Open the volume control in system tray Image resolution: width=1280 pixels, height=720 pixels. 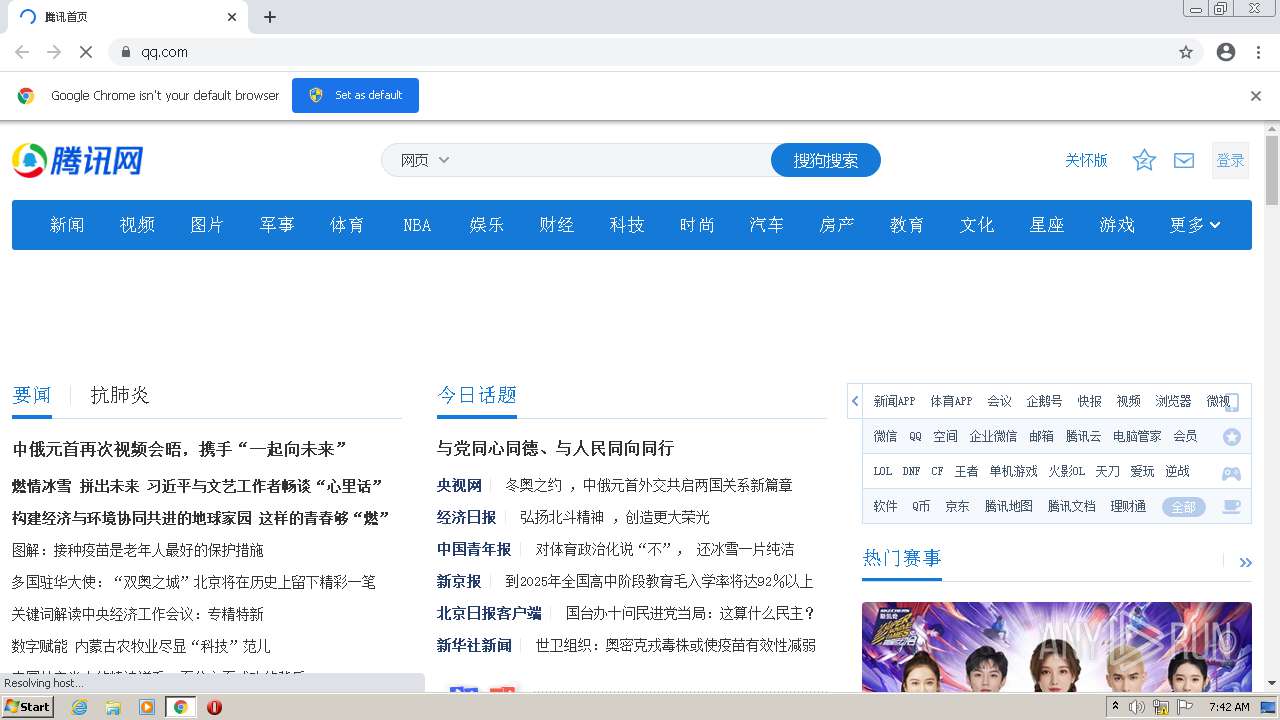(x=1137, y=707)
